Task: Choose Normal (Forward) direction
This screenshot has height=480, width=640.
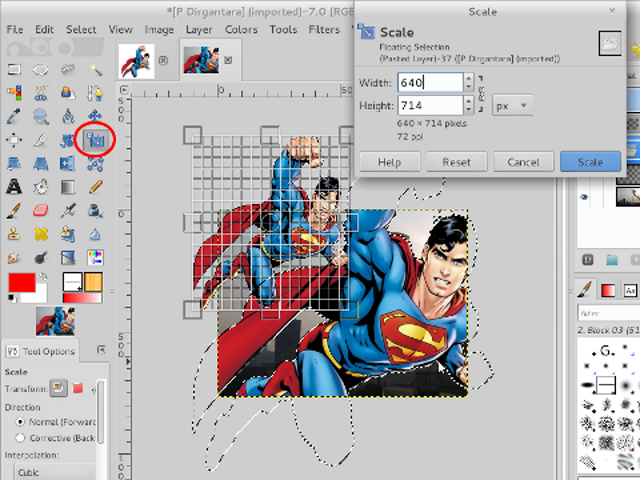Action: click(20, 422)
